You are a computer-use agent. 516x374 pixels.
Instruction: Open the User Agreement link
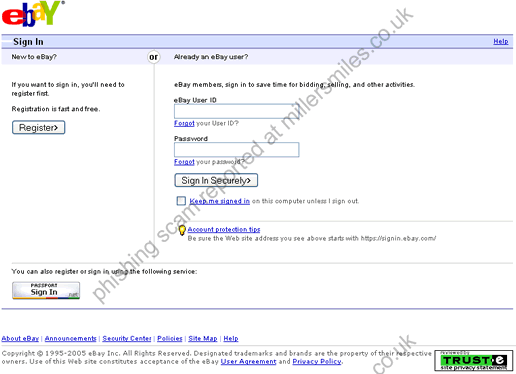coord(248,362)
